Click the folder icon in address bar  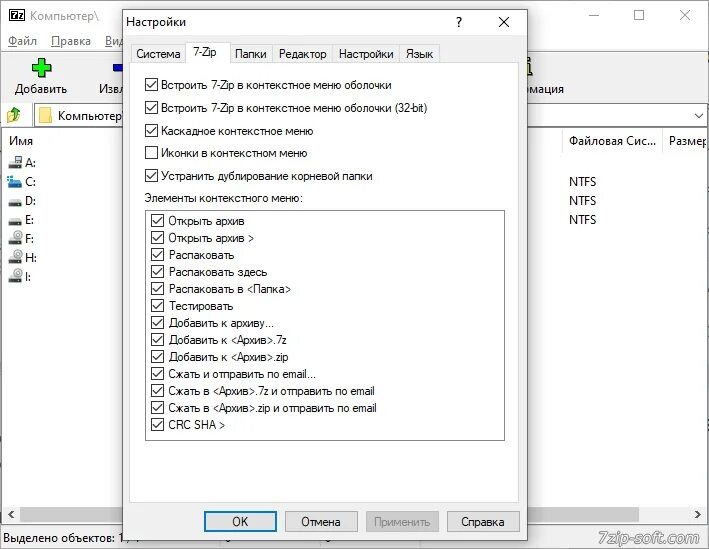[45, 115]
